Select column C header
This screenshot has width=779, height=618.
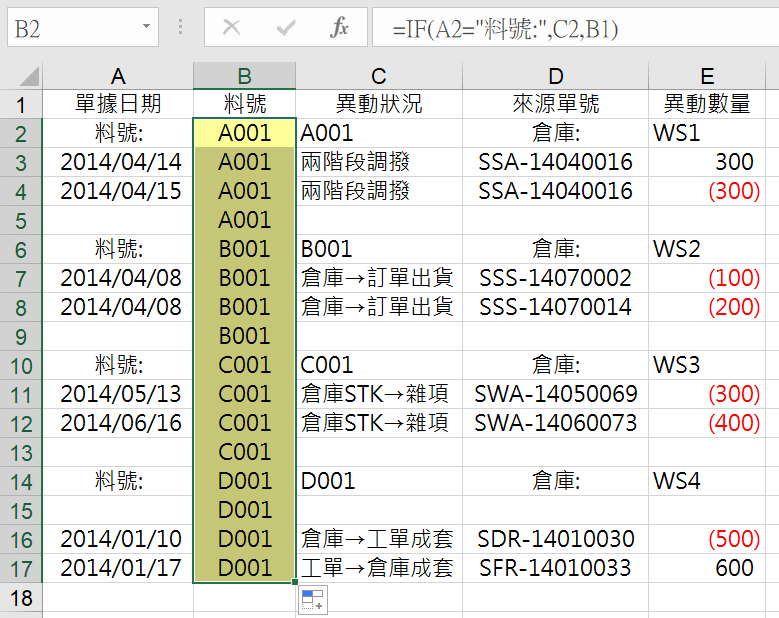tap(379, 76)
